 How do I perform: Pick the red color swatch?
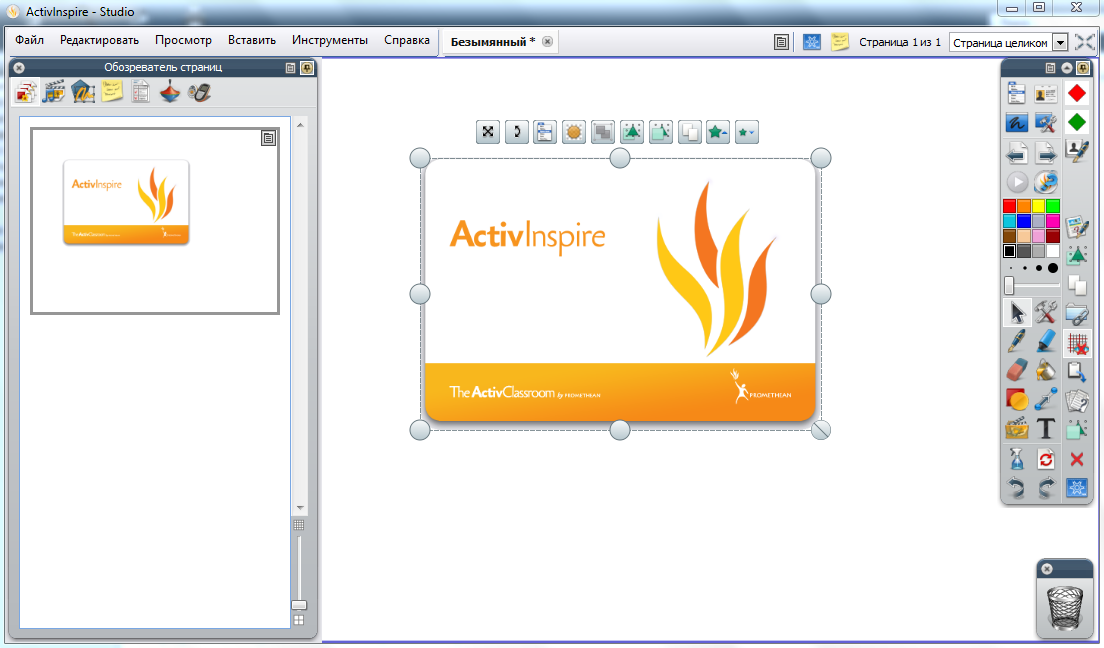point(1010,206)
